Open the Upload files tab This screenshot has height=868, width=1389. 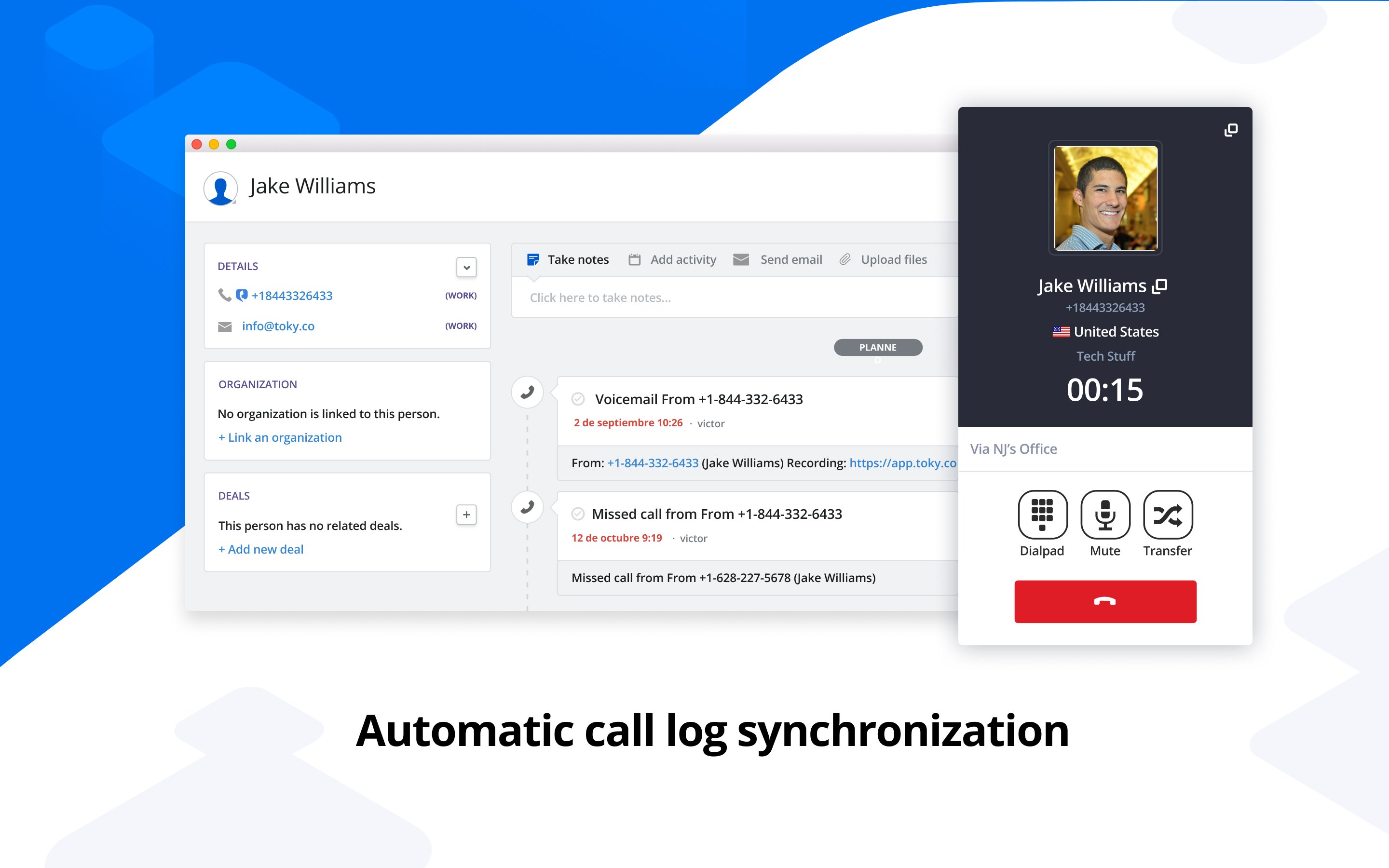[884, 259]
